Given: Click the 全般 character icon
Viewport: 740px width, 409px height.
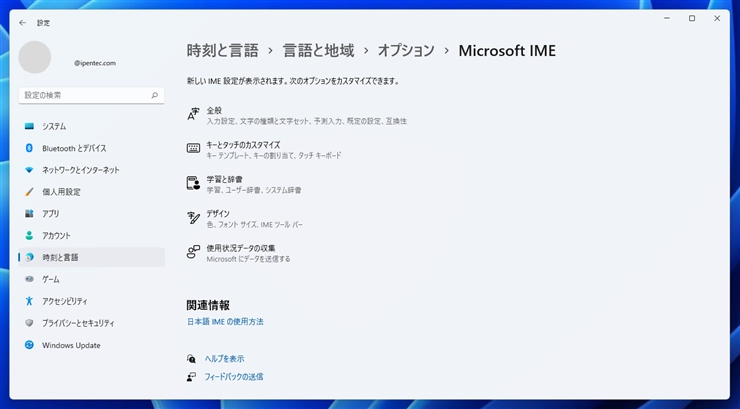Looking at the screenshot, I should 193,115.
